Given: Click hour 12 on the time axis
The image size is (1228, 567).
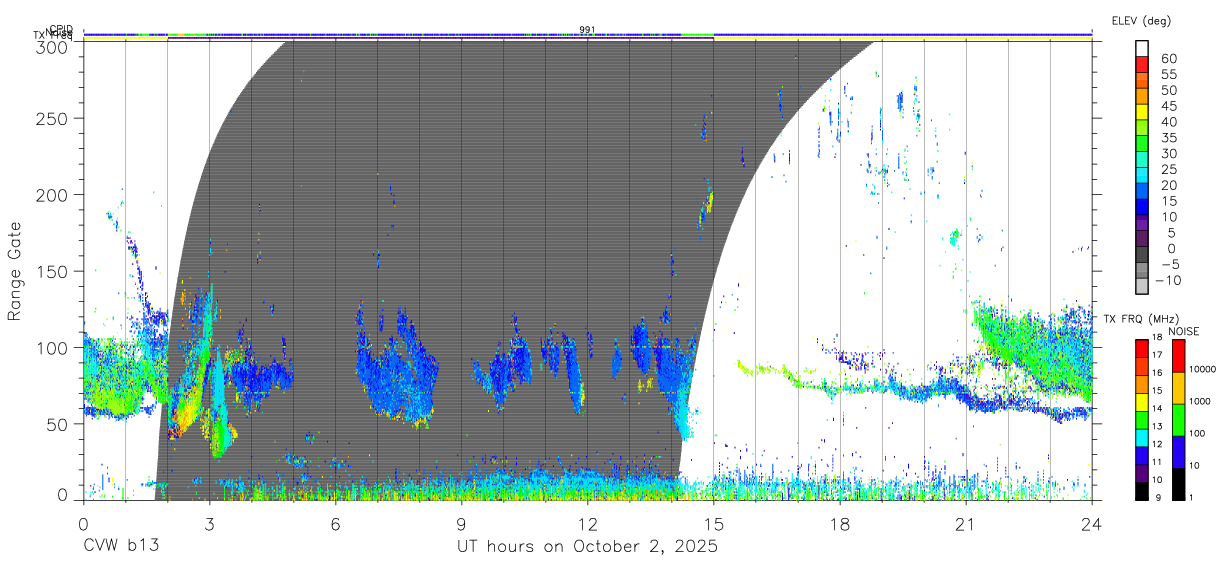Looking at the screenshot, I should [587, 523].
